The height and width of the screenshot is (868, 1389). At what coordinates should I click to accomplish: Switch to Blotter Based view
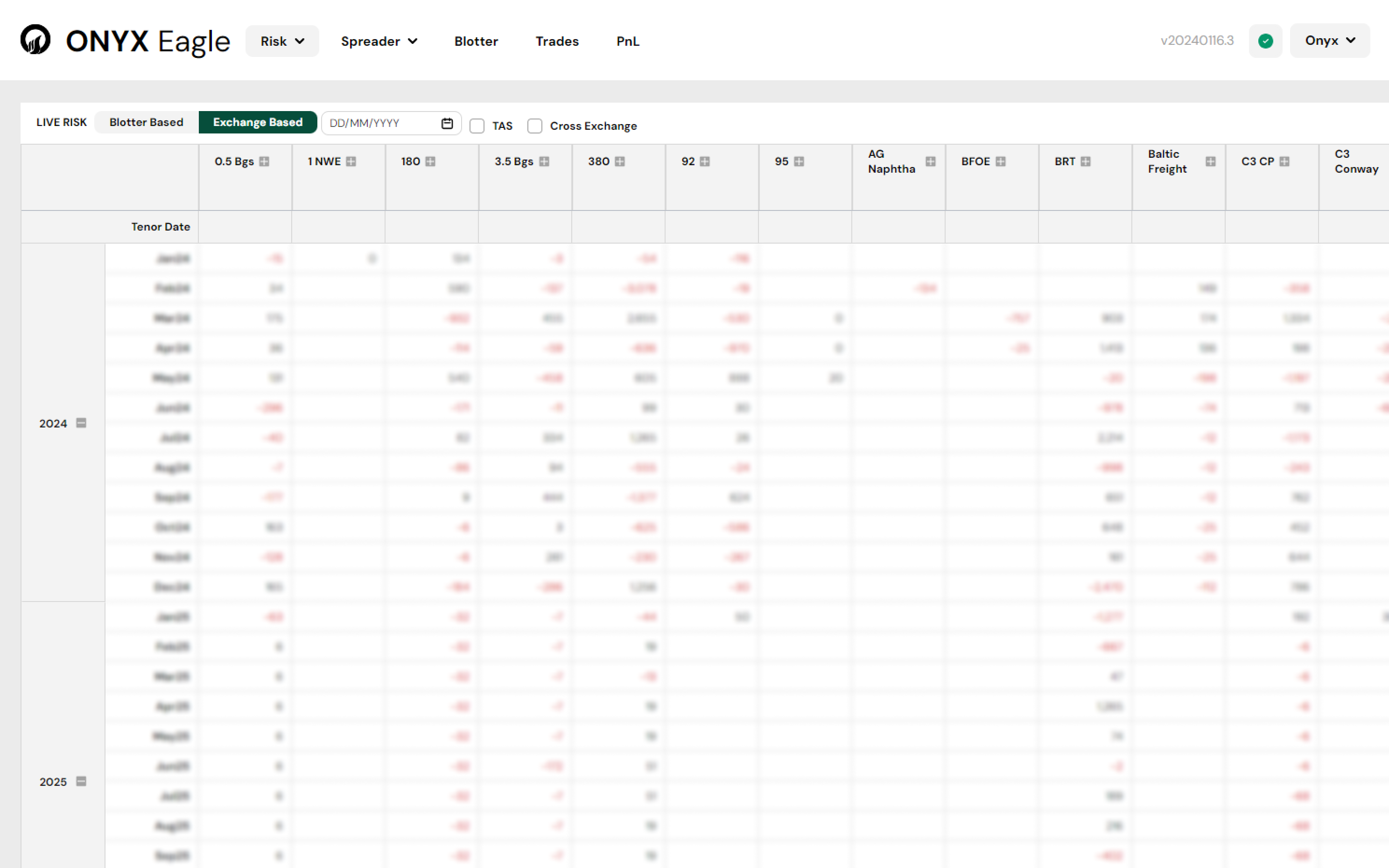point(147,122)
